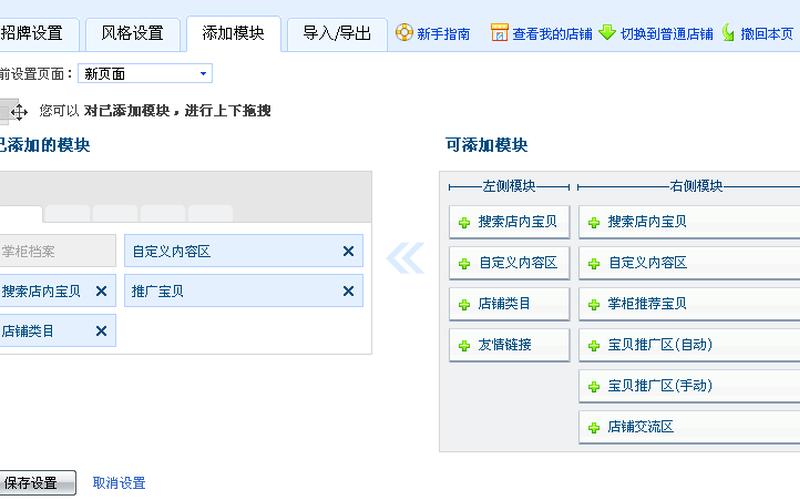
Task: Remove the added 搜索店内宝贝 module
Action: pos(102,291)
